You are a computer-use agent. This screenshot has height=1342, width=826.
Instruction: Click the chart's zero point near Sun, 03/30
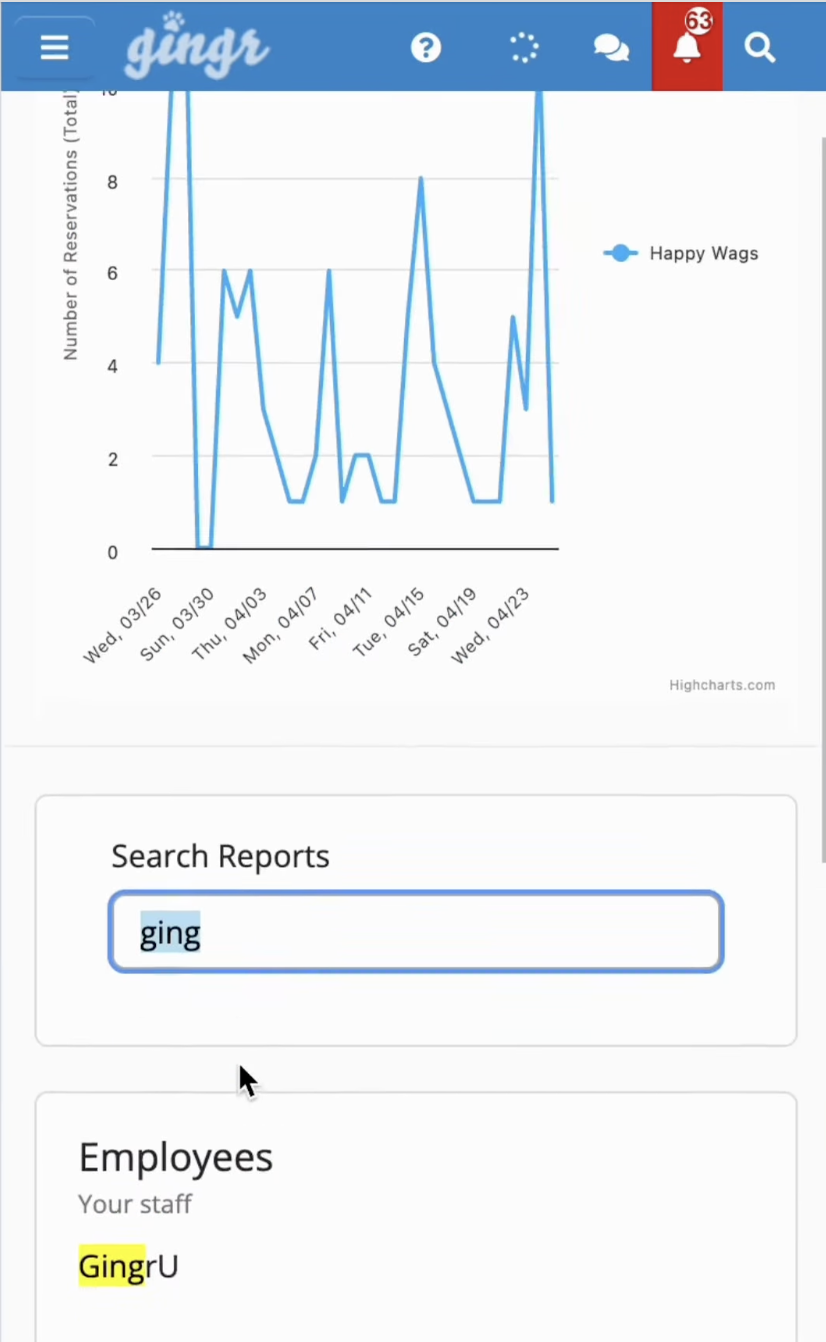tap(203, 547)
